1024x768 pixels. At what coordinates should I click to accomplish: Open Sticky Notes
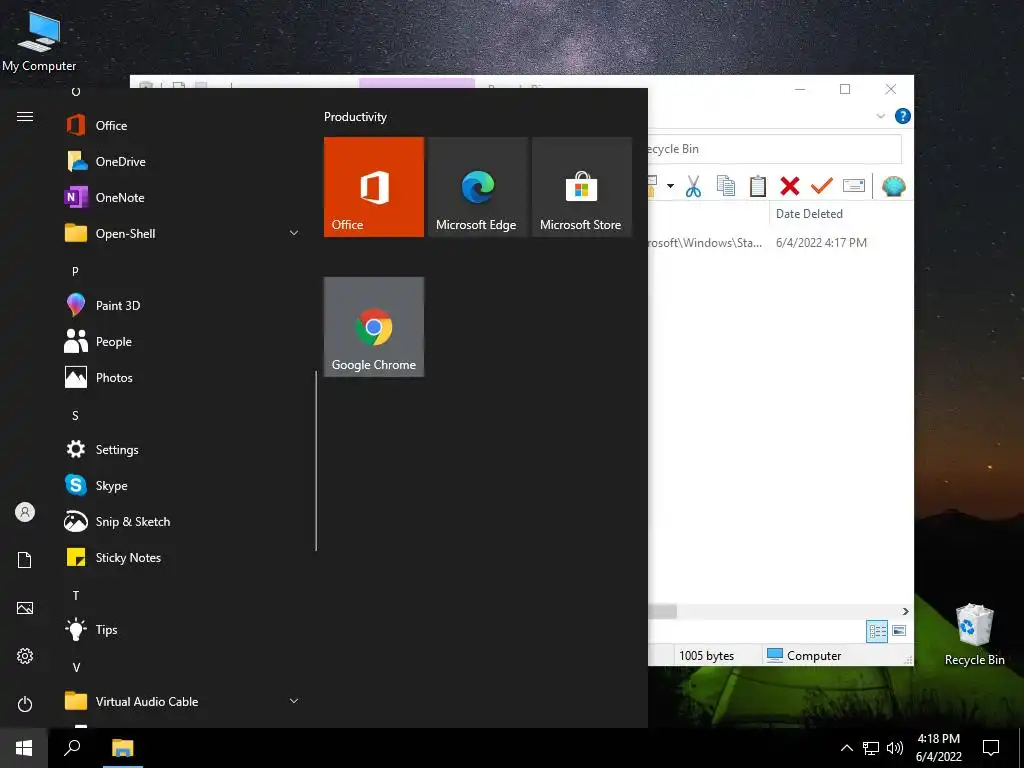pos(183,557)
